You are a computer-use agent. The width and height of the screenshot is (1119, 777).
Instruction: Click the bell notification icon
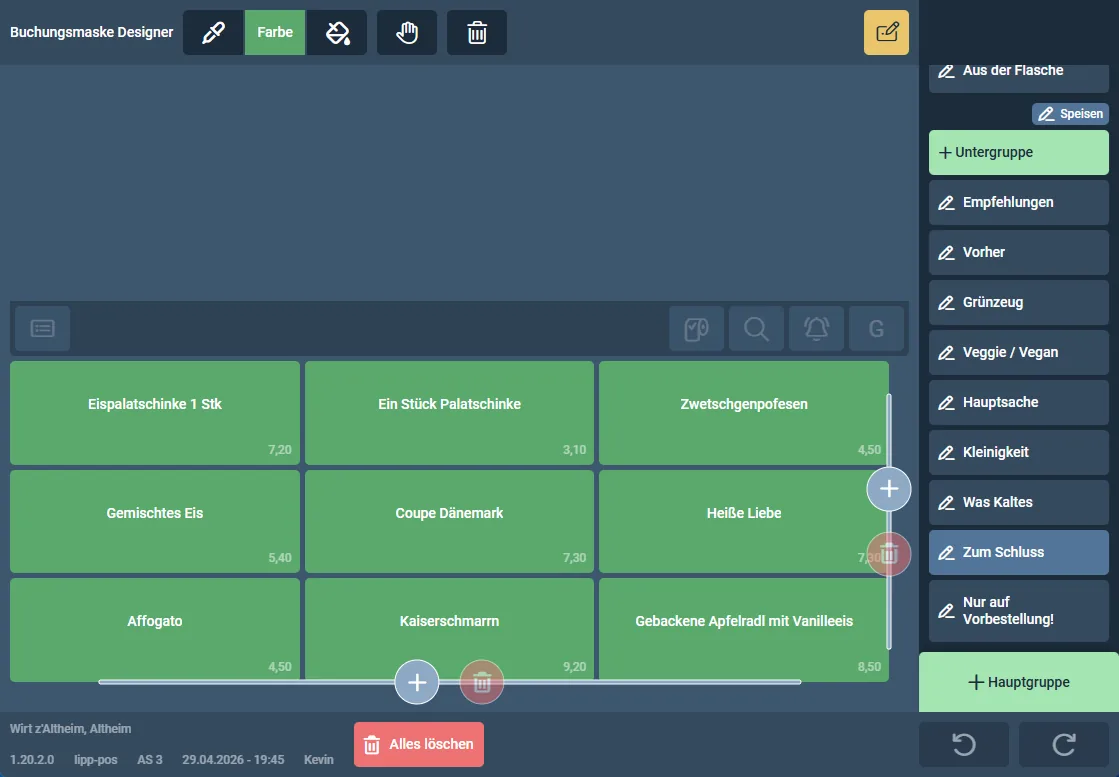(x=816, y=328)
